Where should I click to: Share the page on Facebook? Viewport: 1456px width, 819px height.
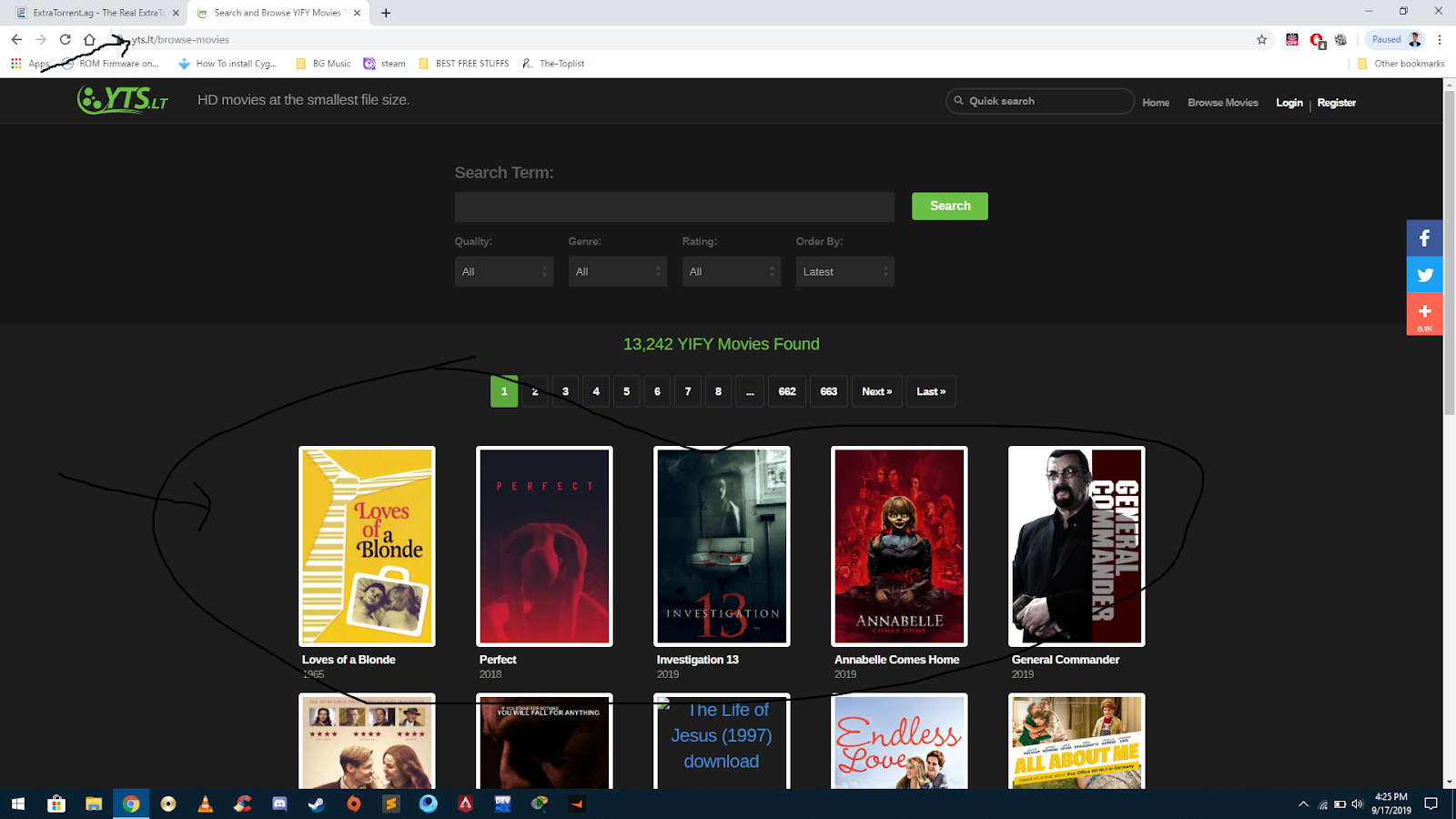1424,238
